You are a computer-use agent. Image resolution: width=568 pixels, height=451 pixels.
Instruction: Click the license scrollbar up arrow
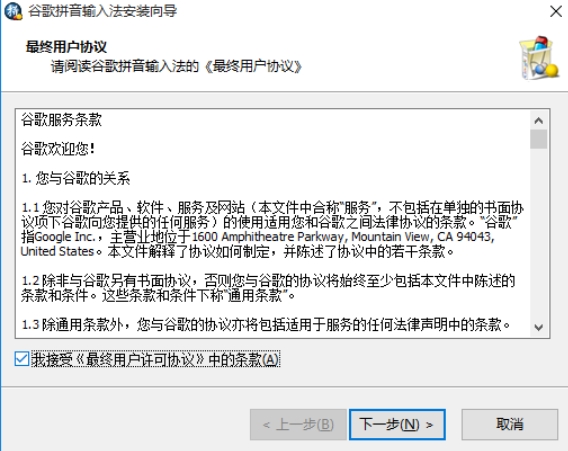[539, 120]
